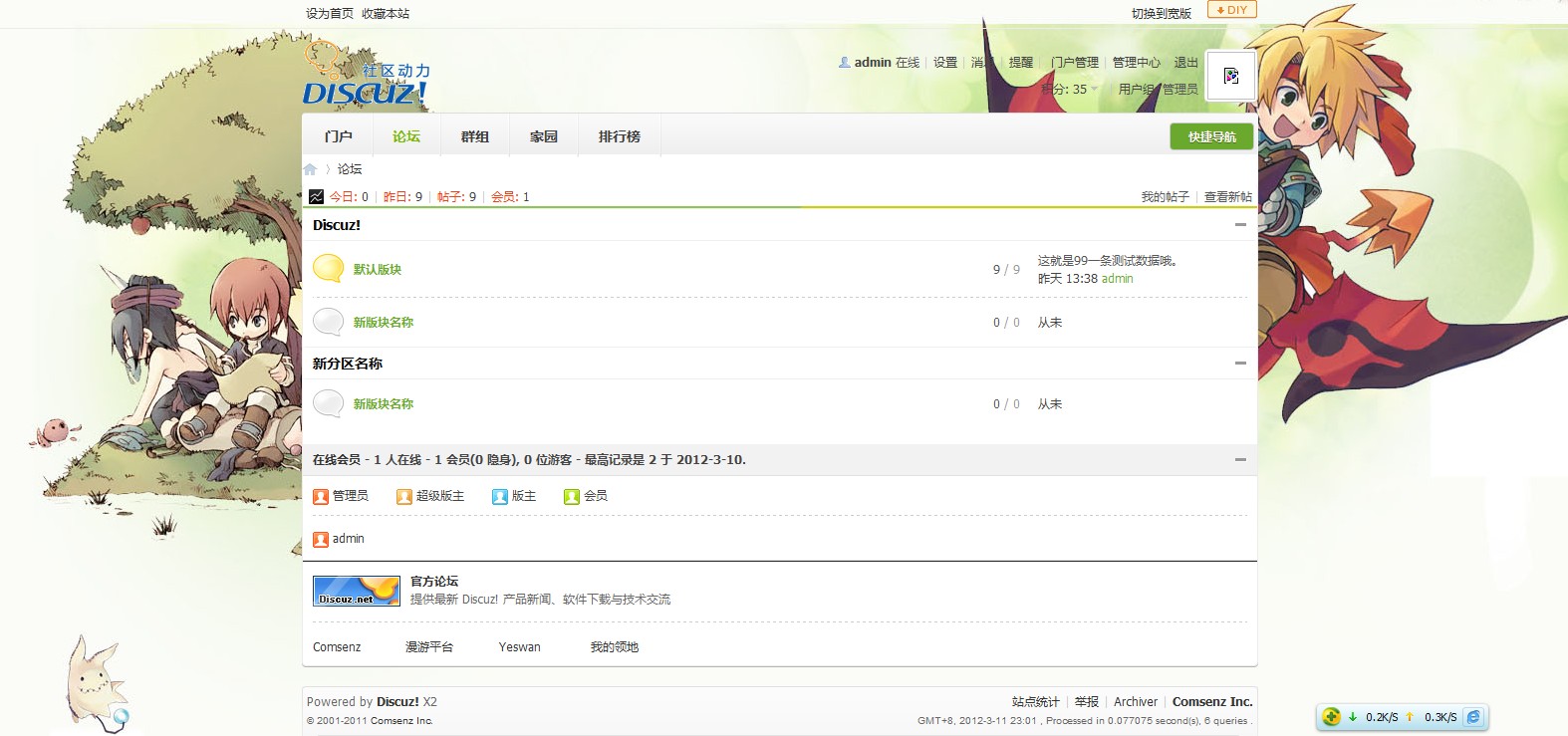Go to the 家园 tab

[x=544, y=136]
